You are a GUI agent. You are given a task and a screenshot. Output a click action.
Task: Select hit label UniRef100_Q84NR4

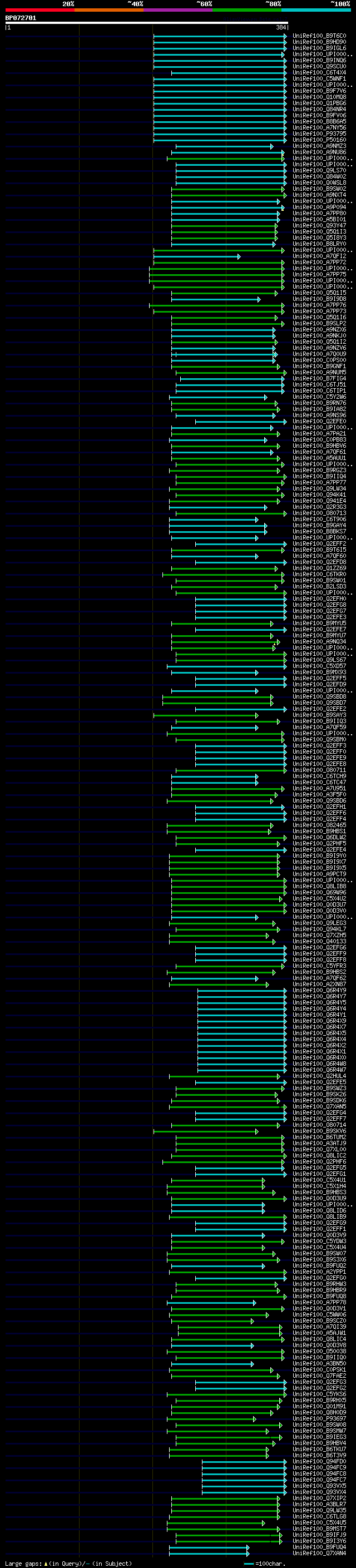coord(319,110)
